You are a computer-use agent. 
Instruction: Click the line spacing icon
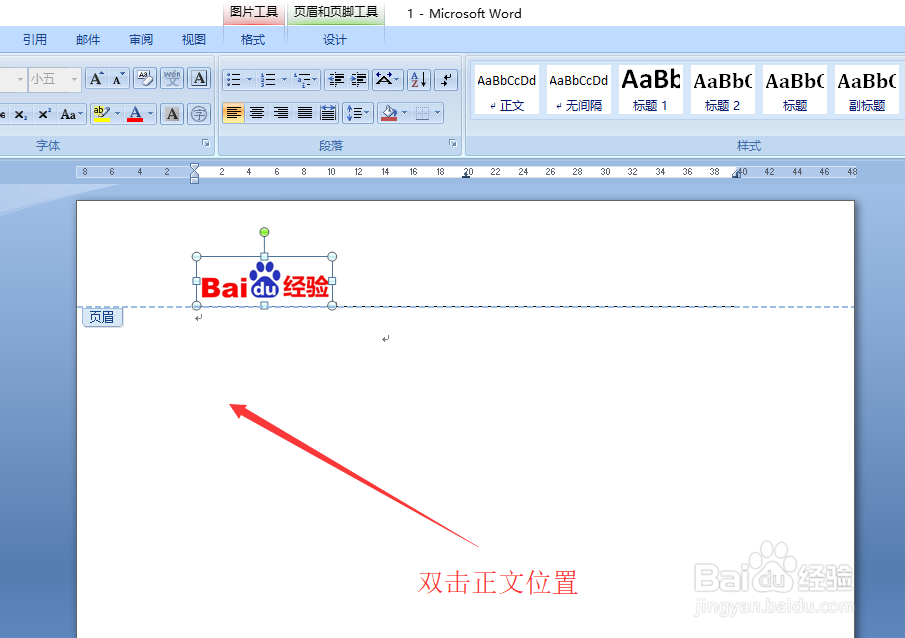[358, 113]
